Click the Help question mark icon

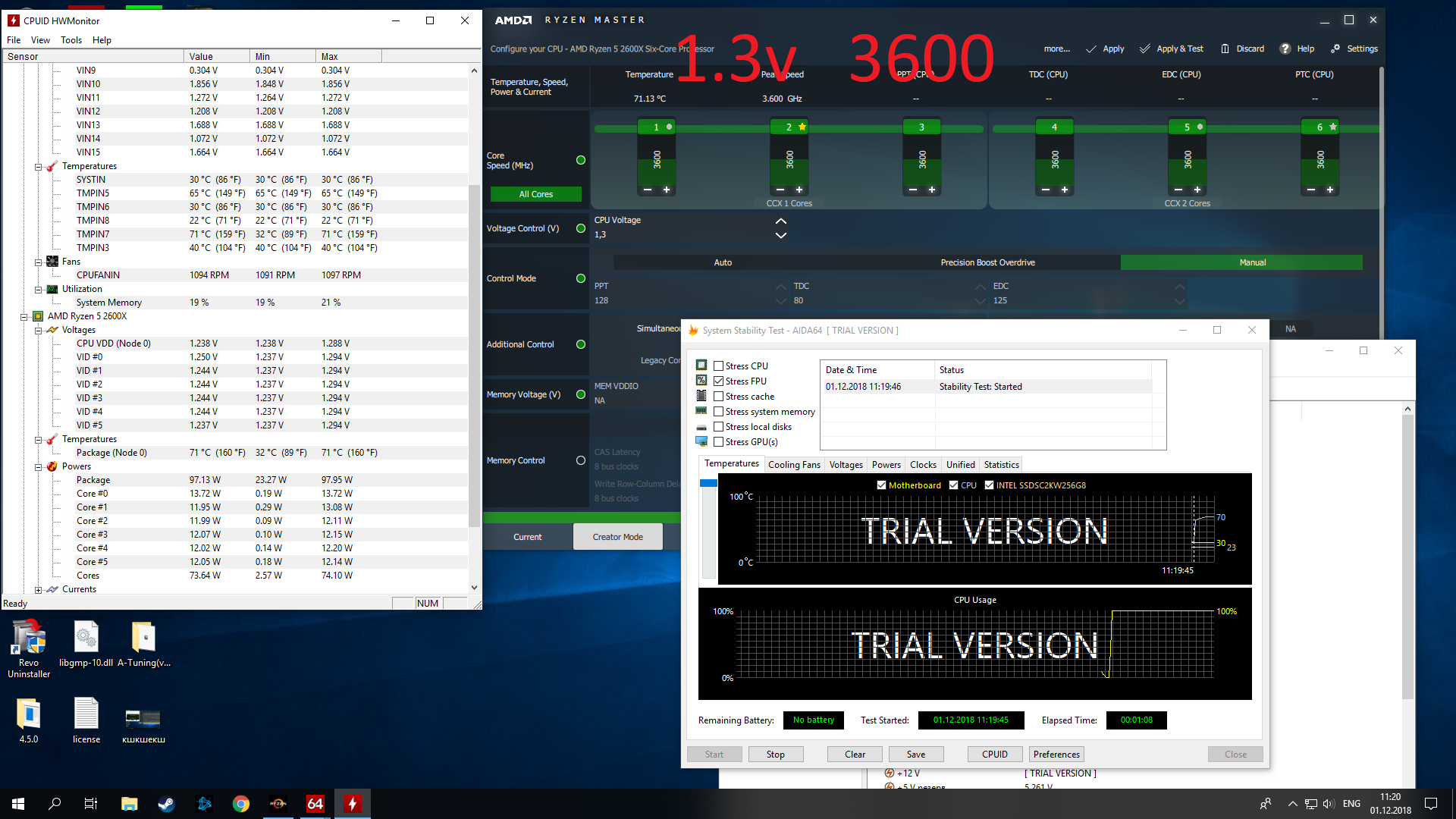click(1285, 49)
